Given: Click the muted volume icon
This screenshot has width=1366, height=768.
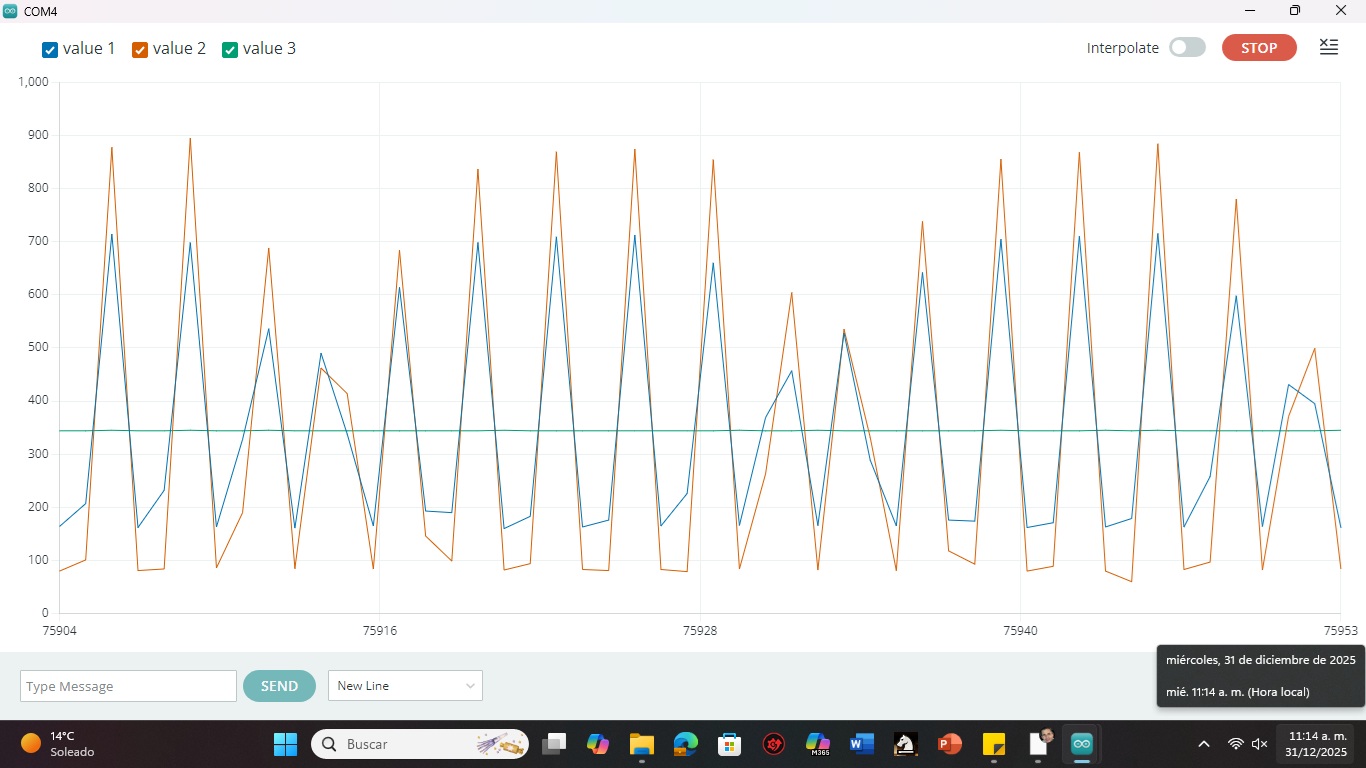Looking at the screenshot, I should [1260, 744].
